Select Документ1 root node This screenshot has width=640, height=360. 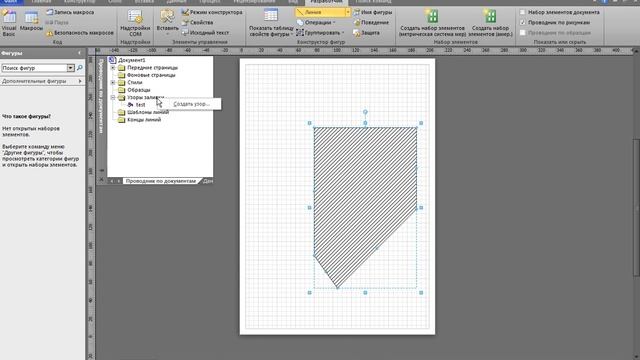[x=131, y=60]
